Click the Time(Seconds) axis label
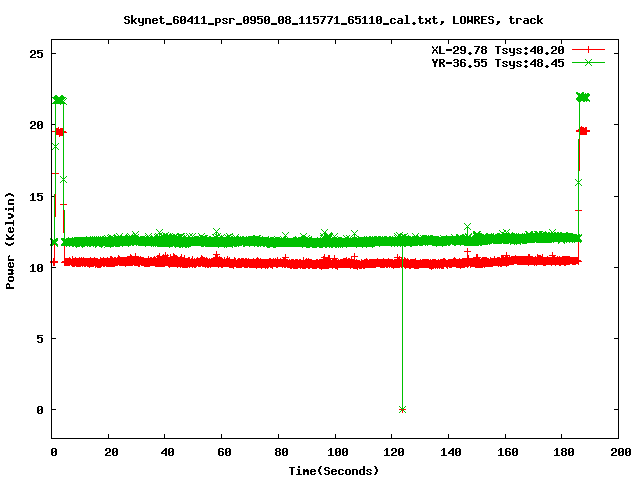Viewport: 640px width, 480px height. (x=333, y=471)
